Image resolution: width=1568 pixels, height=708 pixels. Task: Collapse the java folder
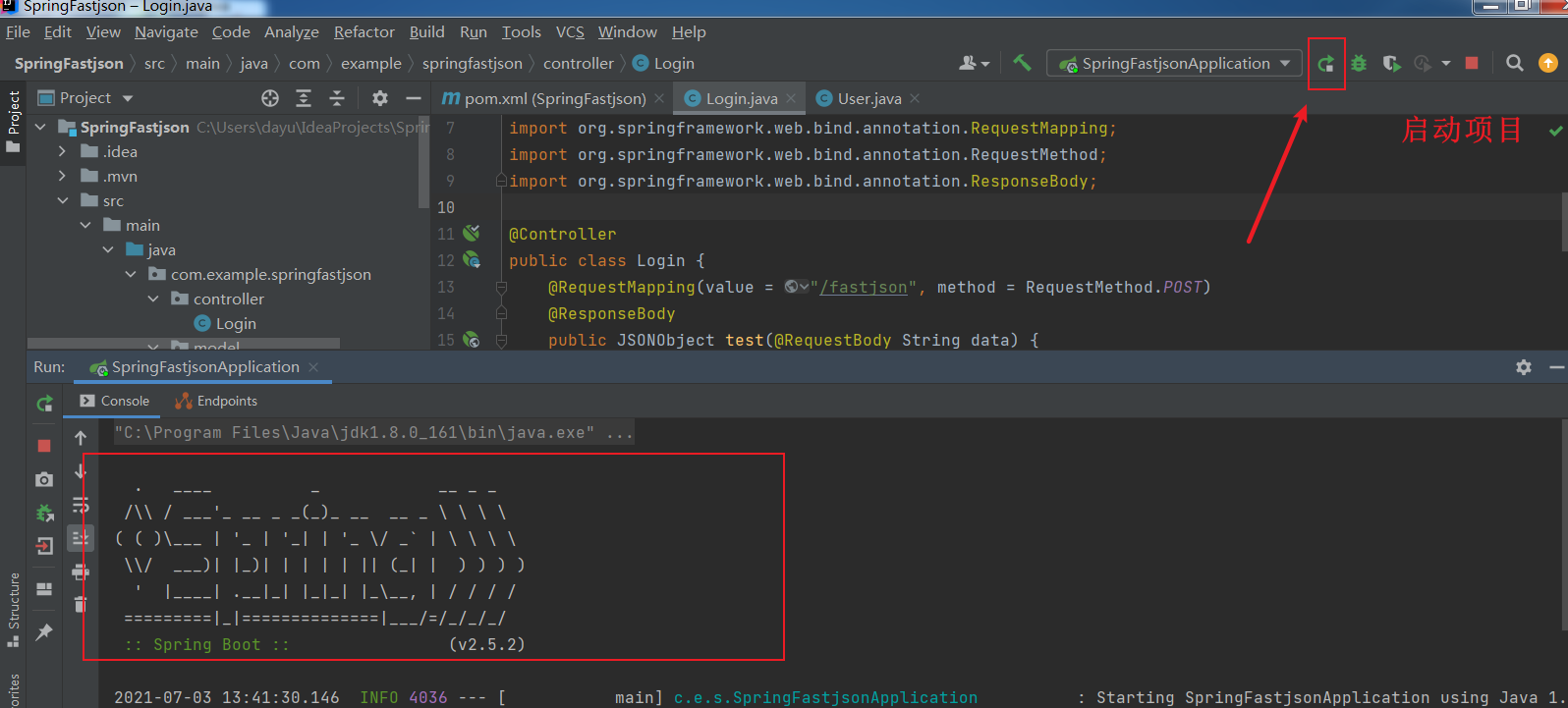coord(108,249)
